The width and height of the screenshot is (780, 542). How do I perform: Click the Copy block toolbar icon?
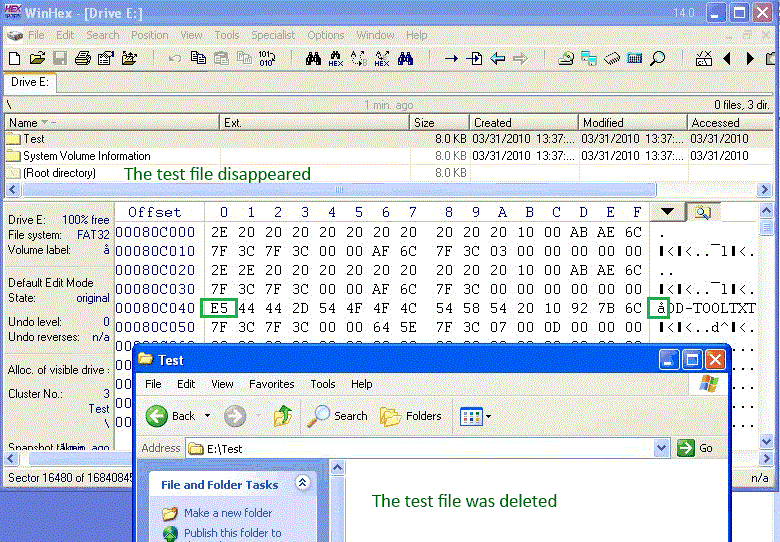coord(198,58)
